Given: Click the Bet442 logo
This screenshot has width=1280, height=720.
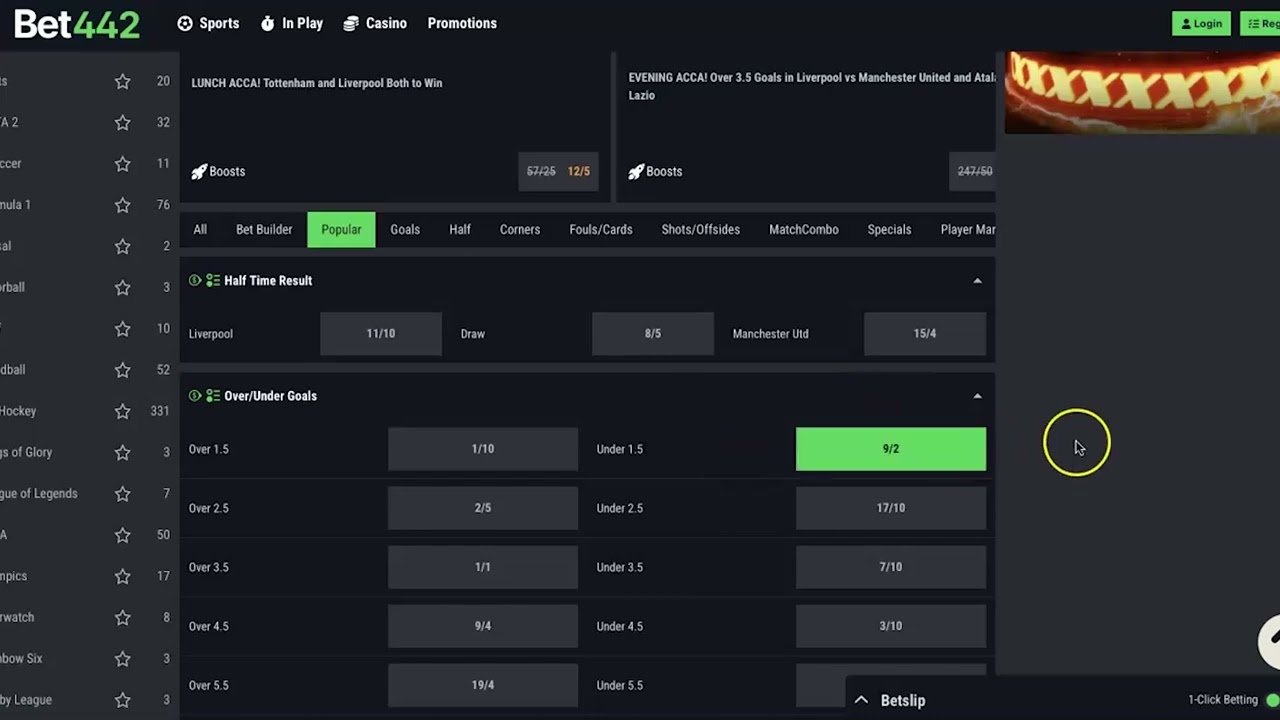Looking at the screenshot, I should (x=77, y=23).
